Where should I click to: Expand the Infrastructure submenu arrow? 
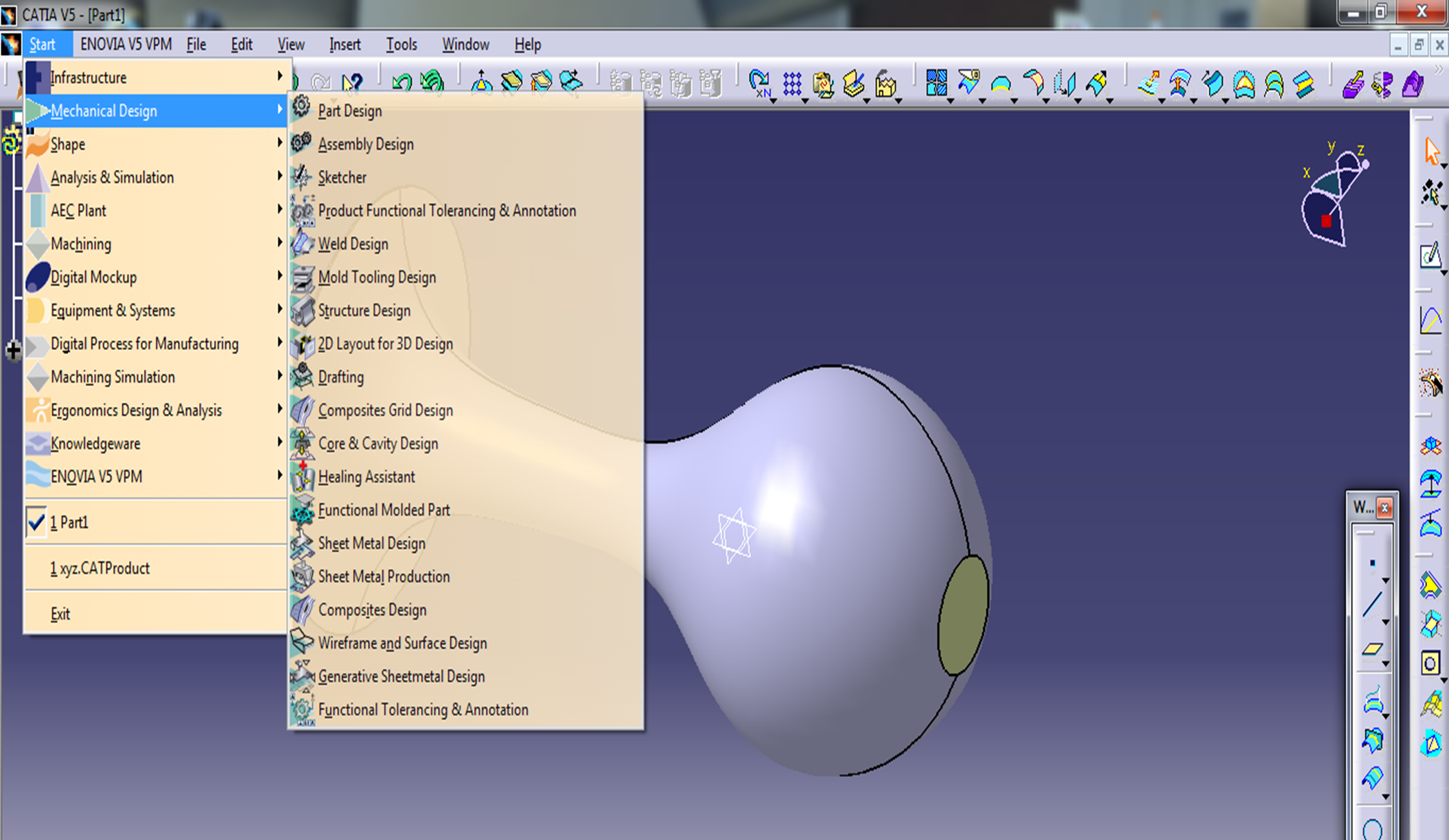tap(279, 76)
